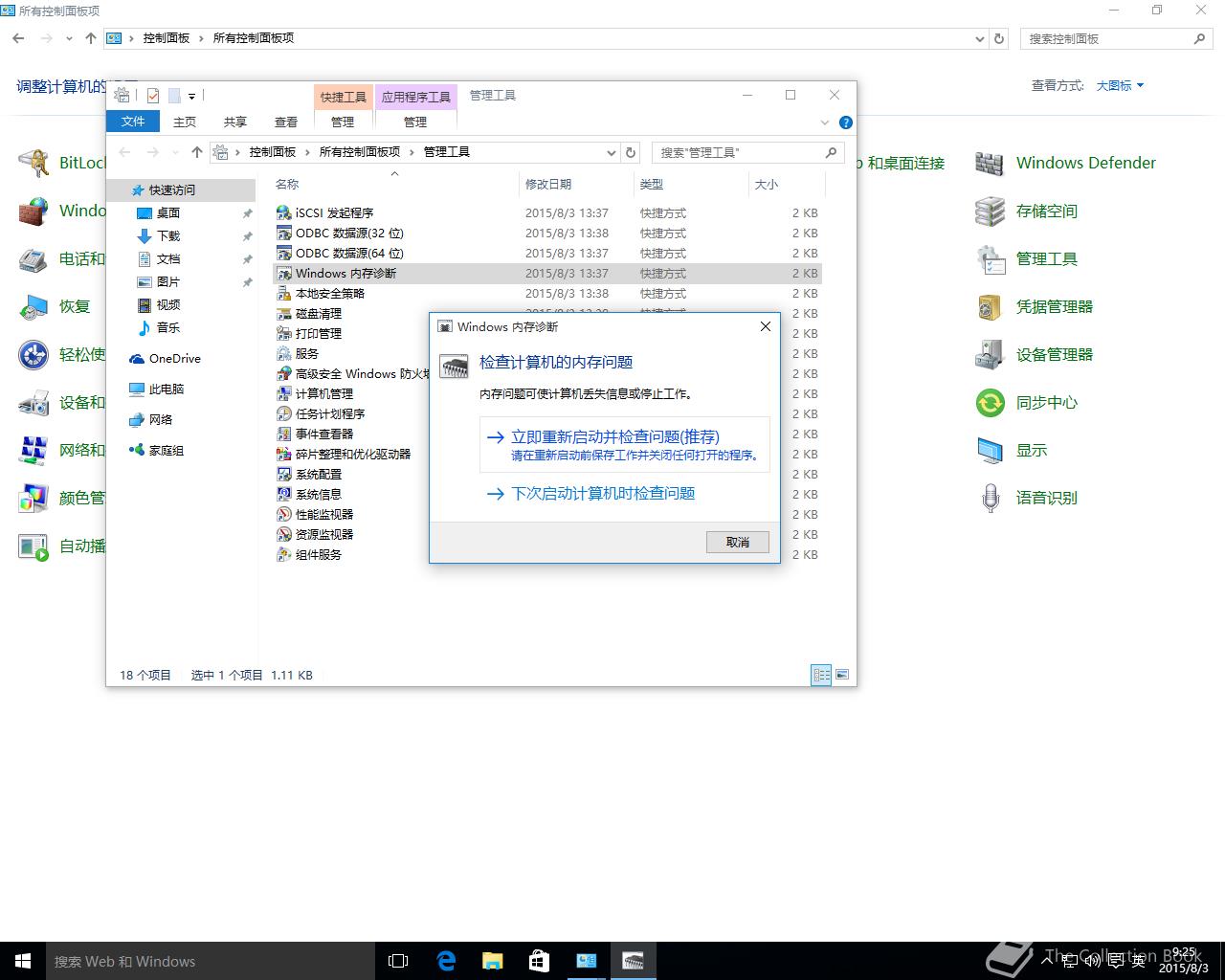Viewport: 1225px width, 980px height.
Task: Open the 查看 ribbon tab
Action: coord(286,122)
